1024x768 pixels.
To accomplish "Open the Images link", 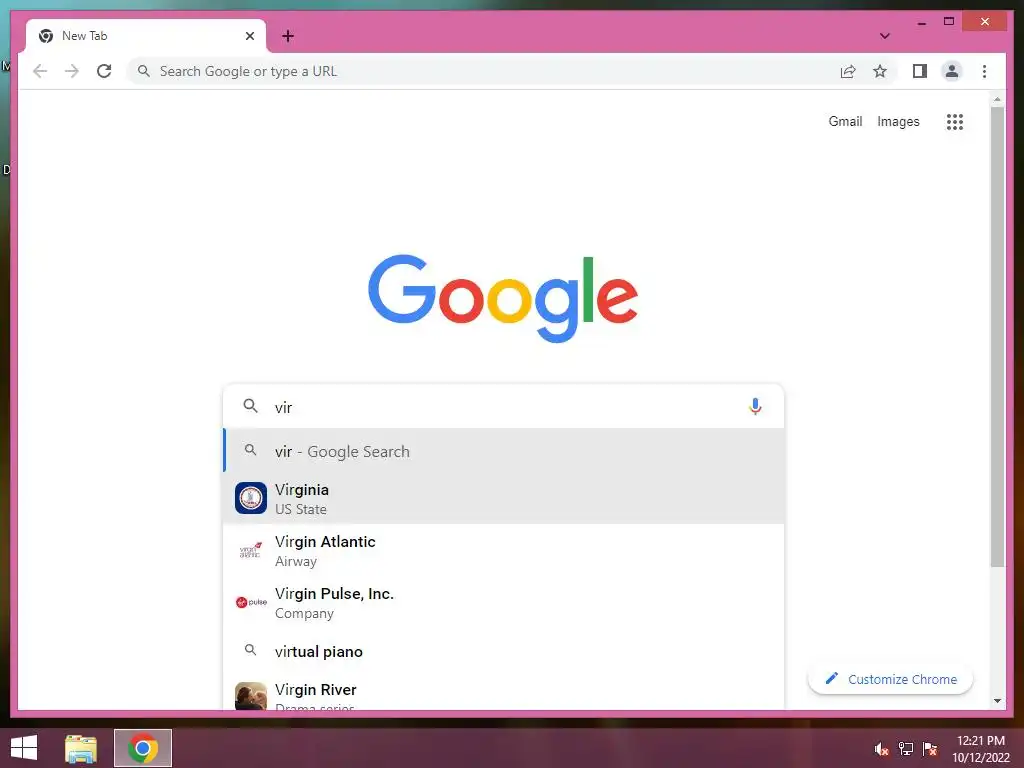I will click(x=898, y=121).
